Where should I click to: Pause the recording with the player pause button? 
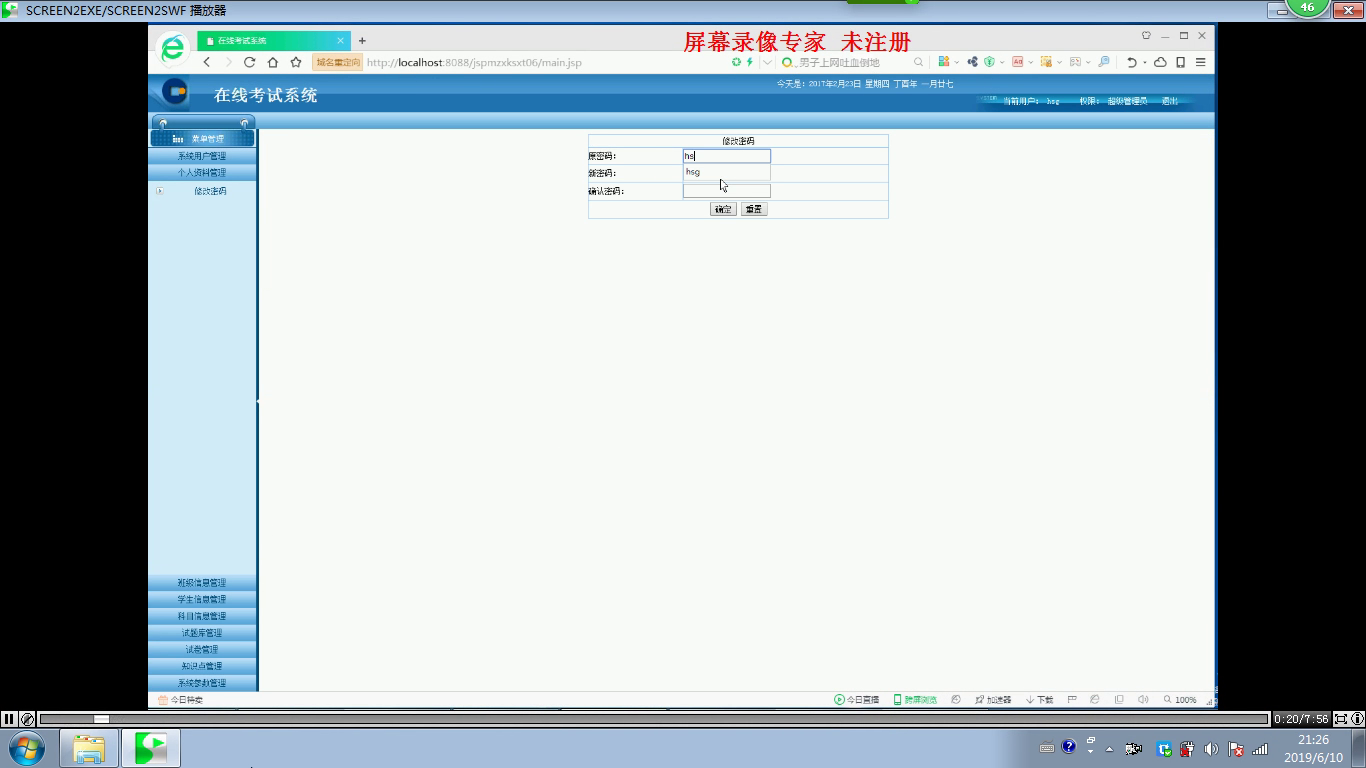[x=9, y=718]
